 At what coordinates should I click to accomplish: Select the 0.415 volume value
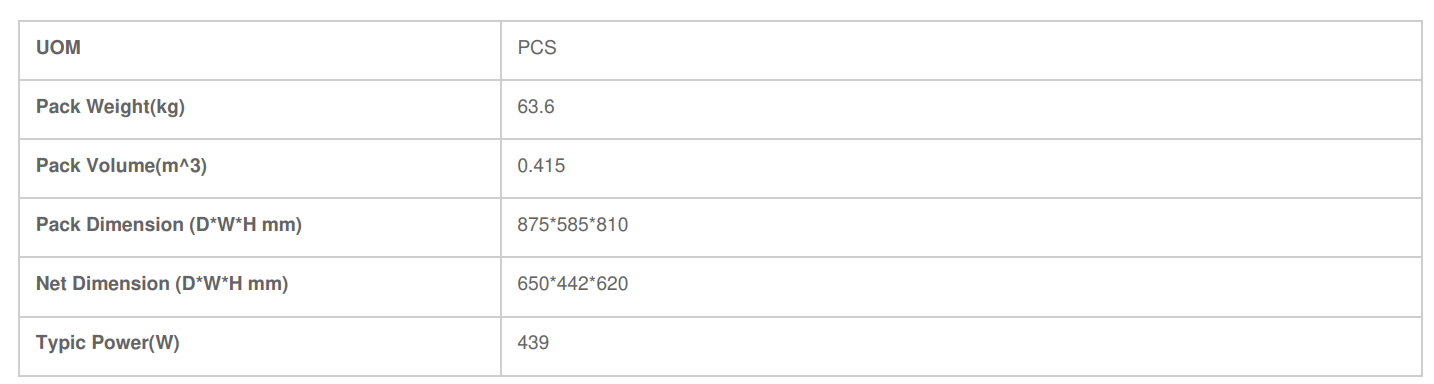541,166
